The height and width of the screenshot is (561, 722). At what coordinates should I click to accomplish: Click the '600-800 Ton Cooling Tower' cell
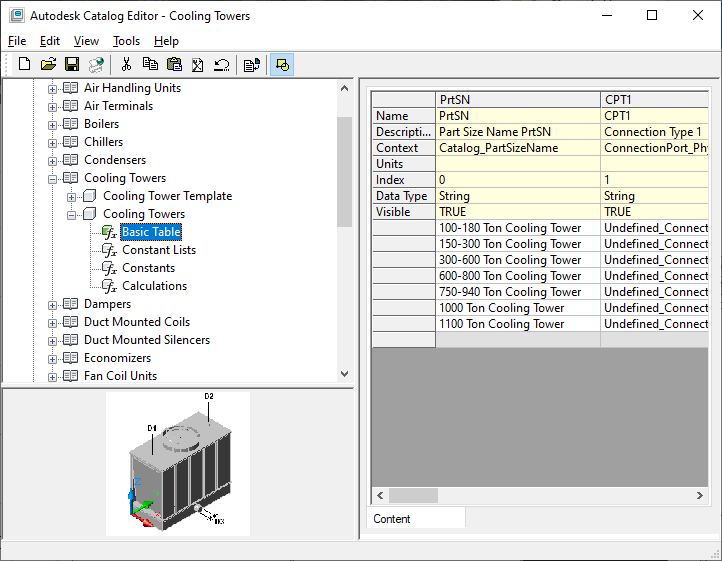pyautogui.click(x=518, y=276)
